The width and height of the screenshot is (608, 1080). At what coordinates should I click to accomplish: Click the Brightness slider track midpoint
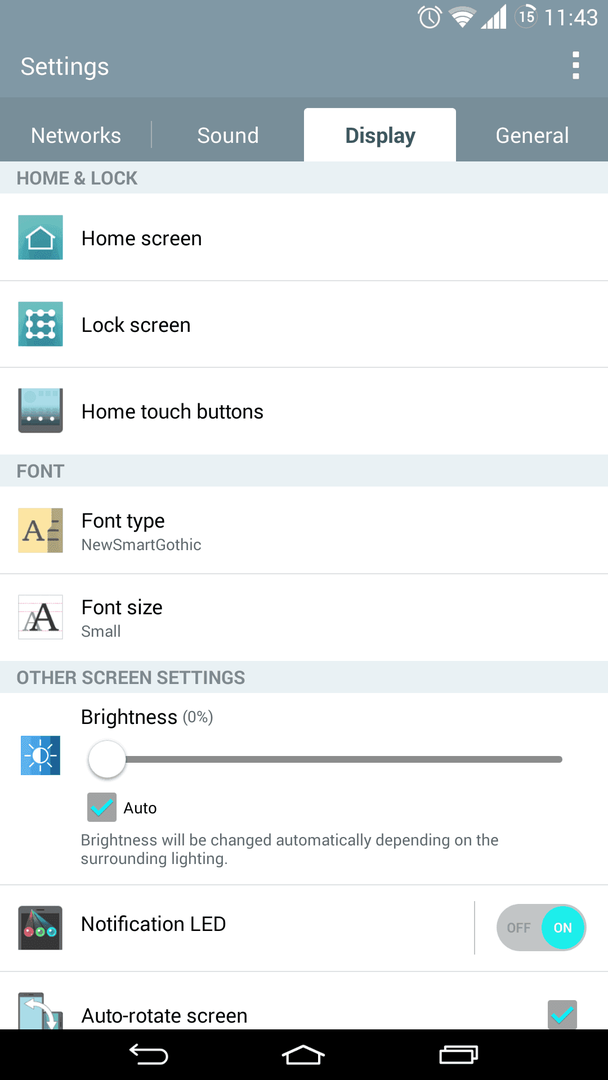326,759
